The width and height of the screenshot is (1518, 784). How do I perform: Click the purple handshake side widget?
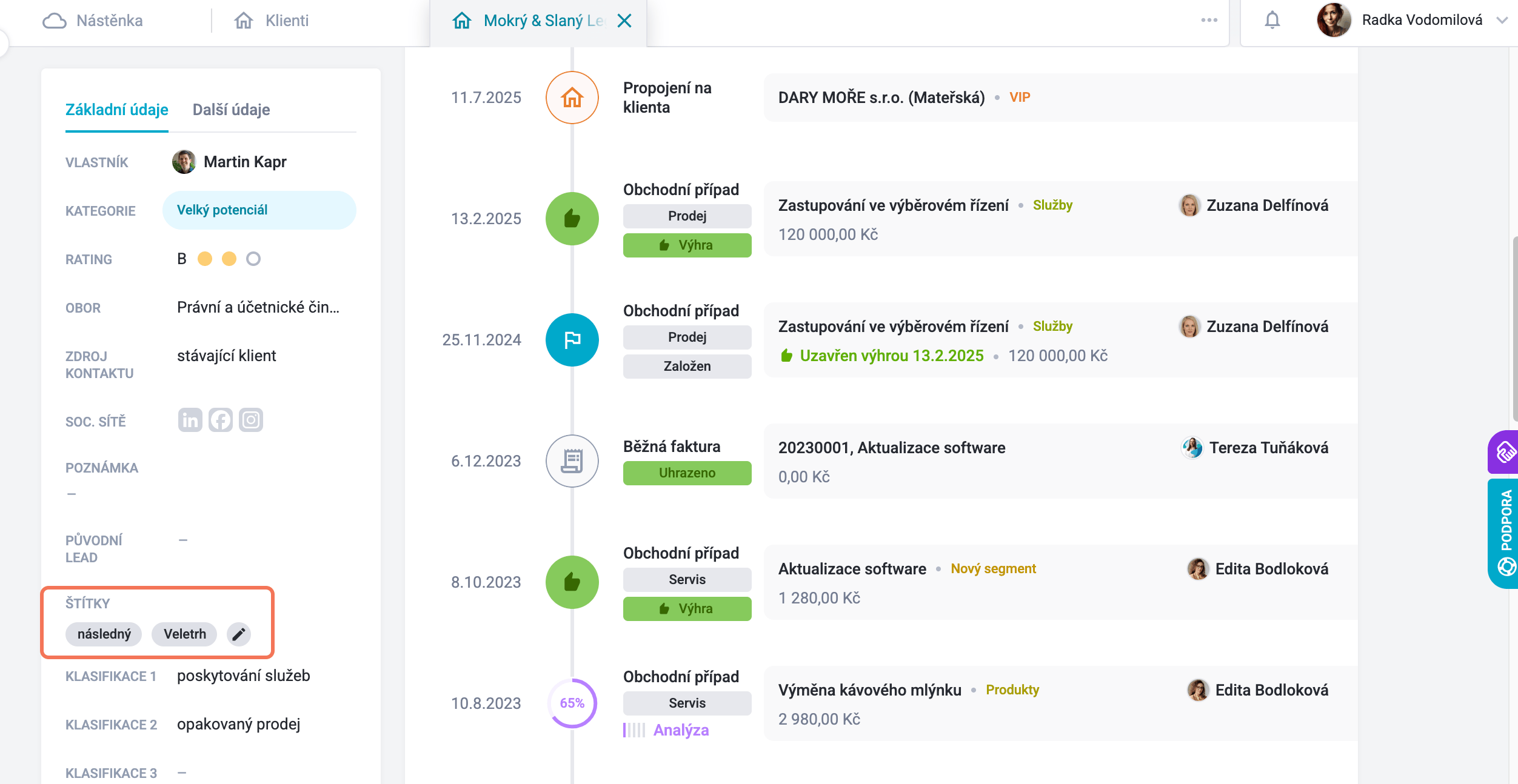1503,452
